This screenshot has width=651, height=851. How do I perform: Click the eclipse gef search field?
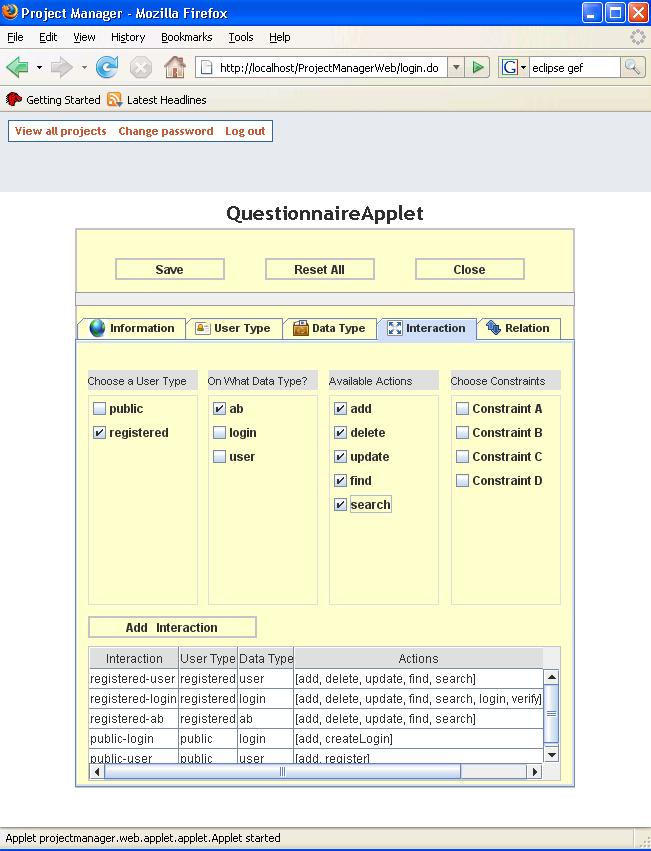pos(574,67)
